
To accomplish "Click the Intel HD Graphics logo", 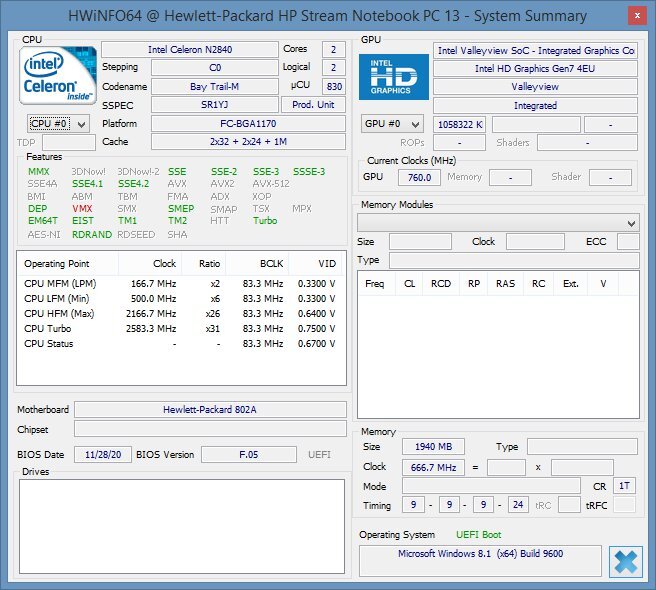I will pyautogui.click(x=394, y=77).
